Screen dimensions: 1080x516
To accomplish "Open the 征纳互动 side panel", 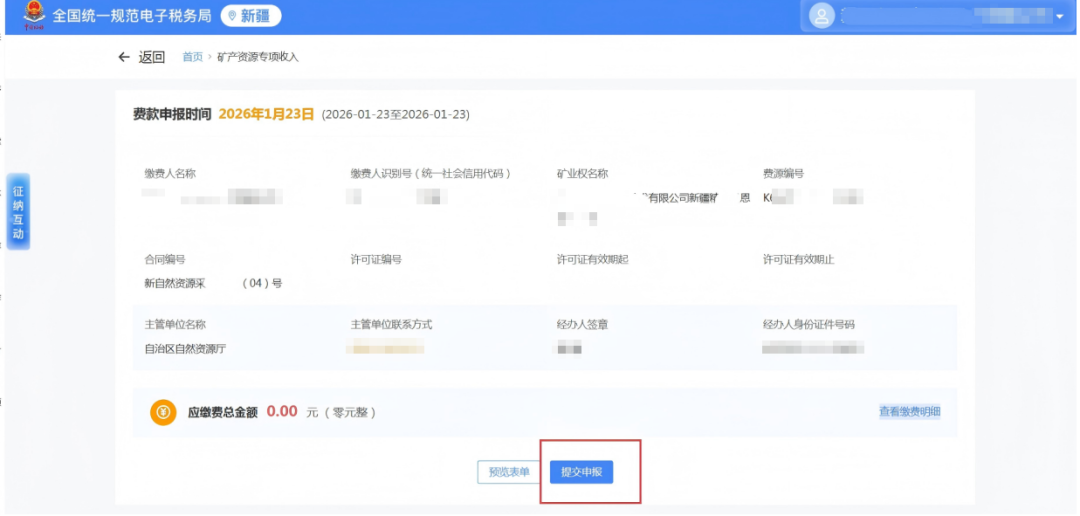I will 18,211.
